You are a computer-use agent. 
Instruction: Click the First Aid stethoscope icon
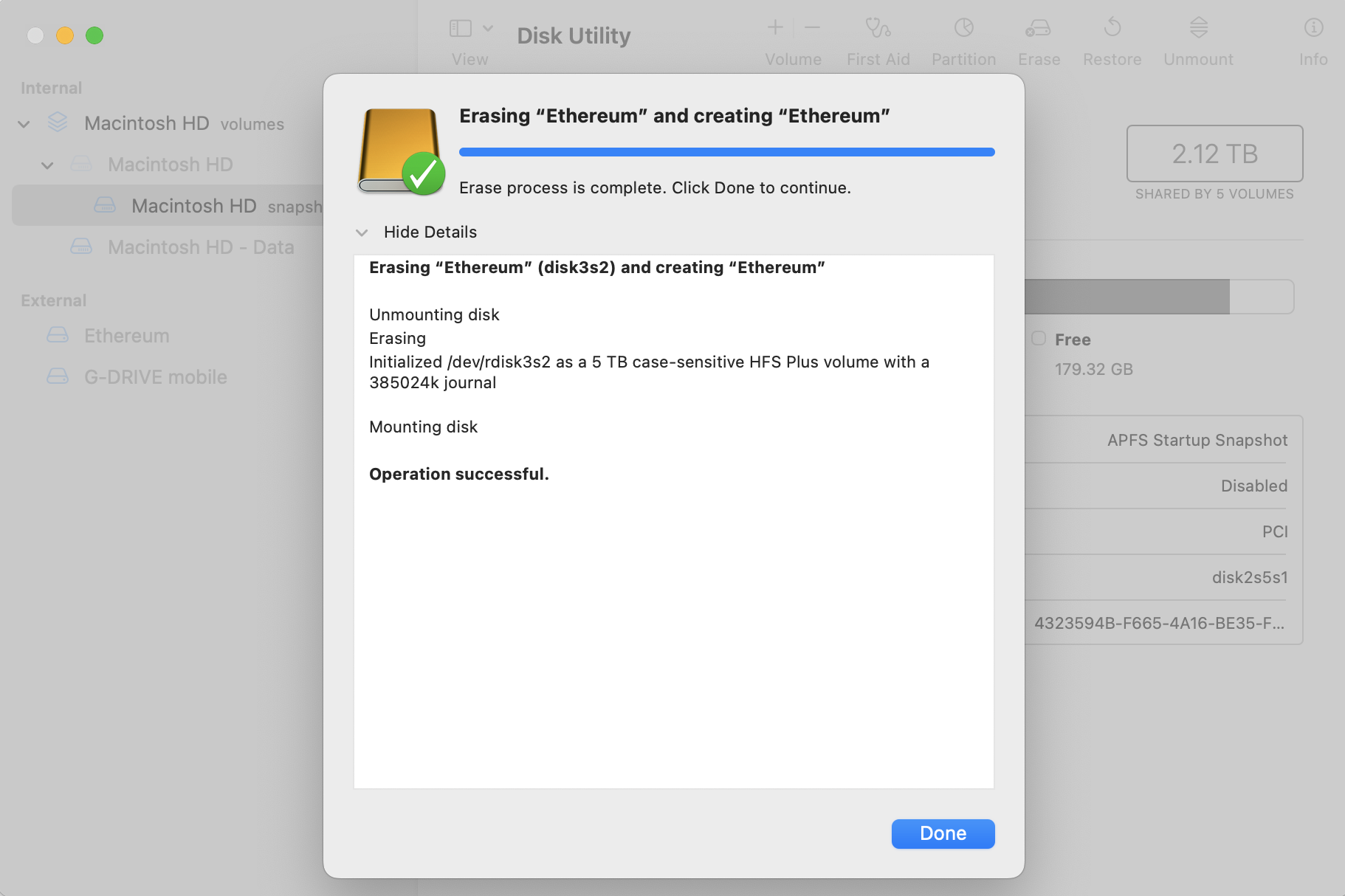[878, 29]
